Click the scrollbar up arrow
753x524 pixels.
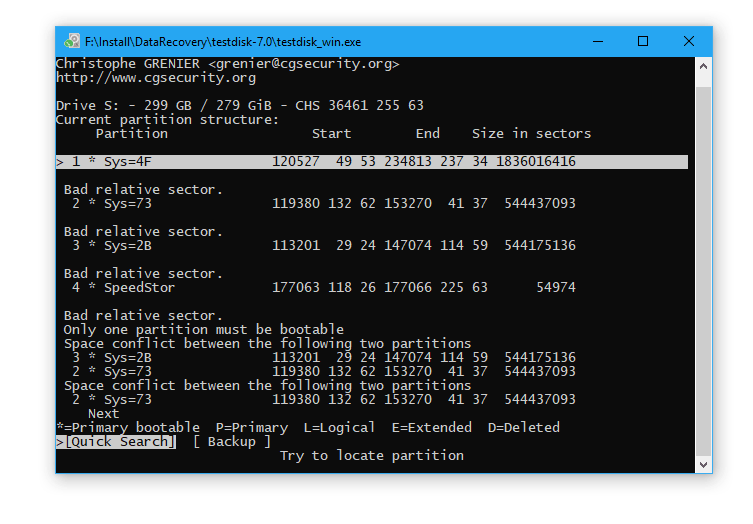point(704,66)
